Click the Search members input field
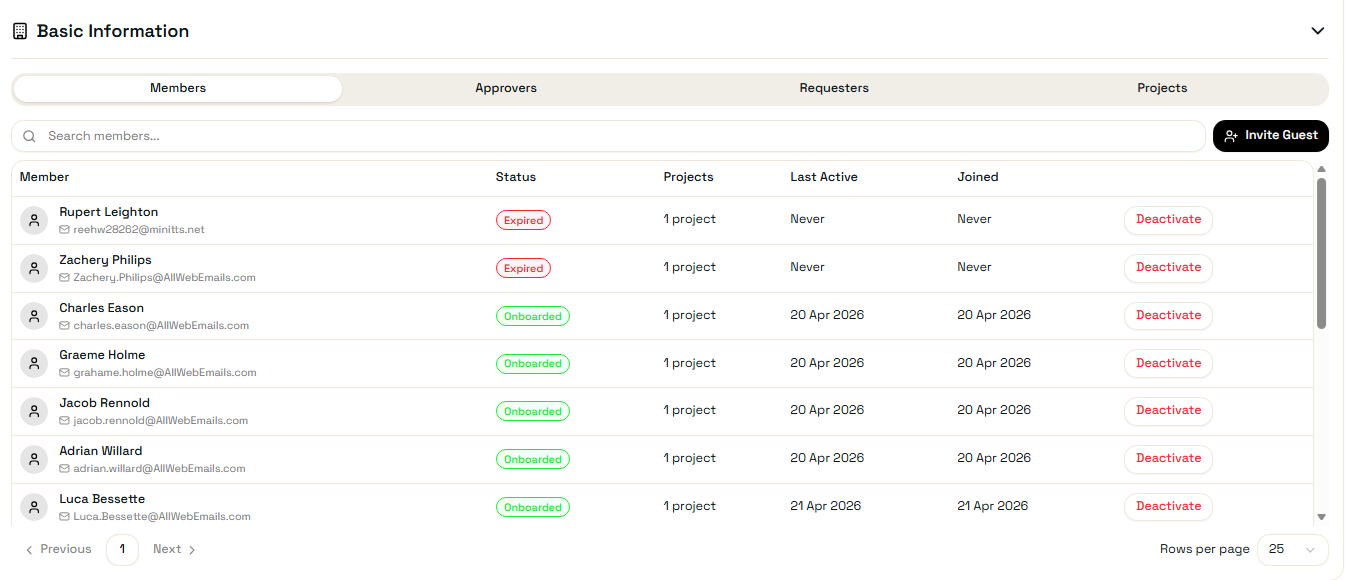The height and width of the screenshot is (580, 1349). coord(608,136)
